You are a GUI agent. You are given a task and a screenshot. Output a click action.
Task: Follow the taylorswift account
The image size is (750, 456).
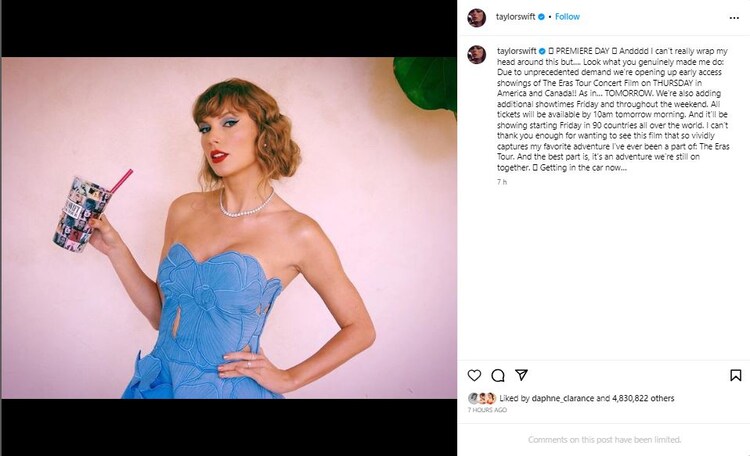coord(567,18)
